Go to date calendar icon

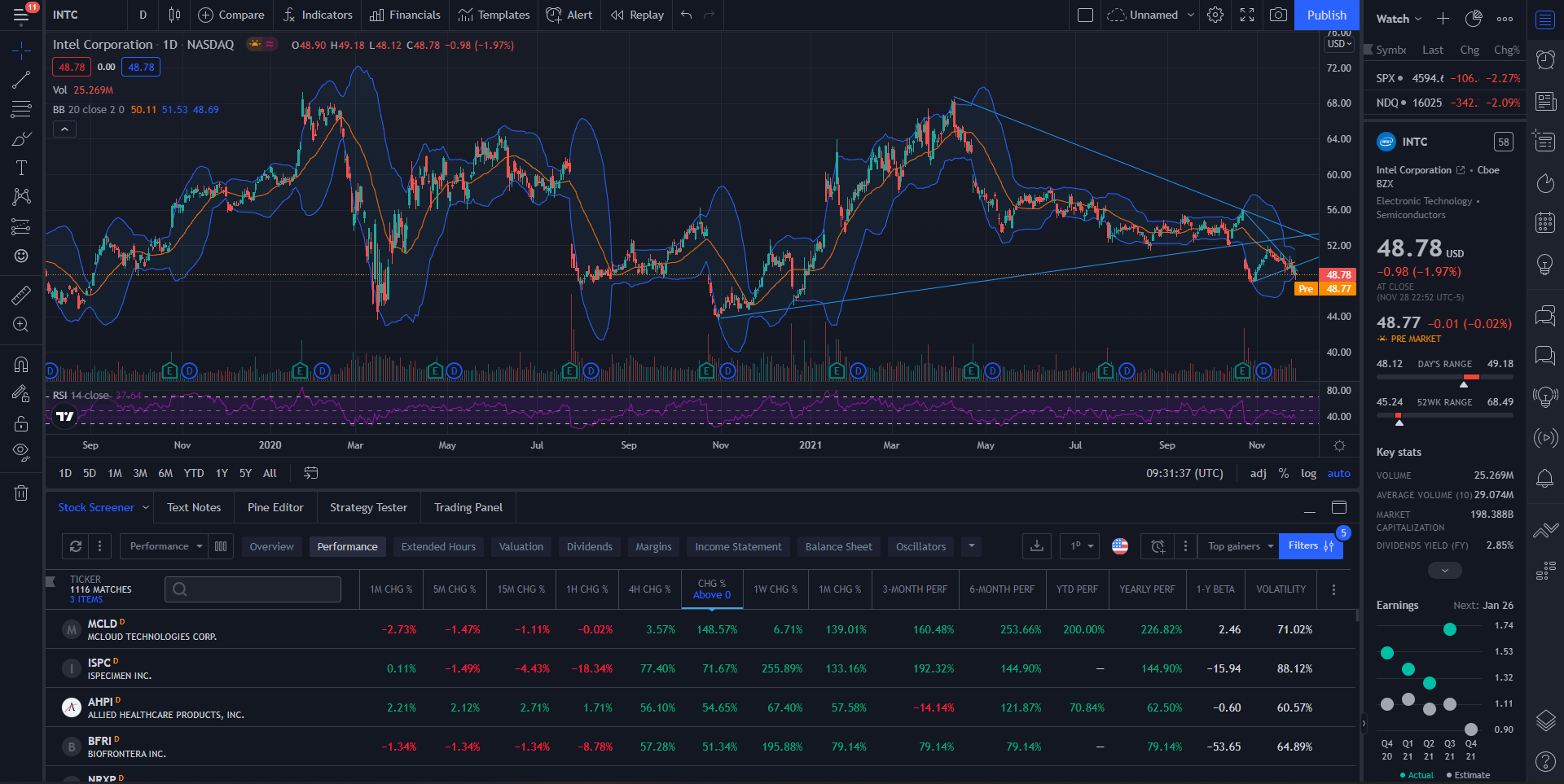click(x=311, y=473)
